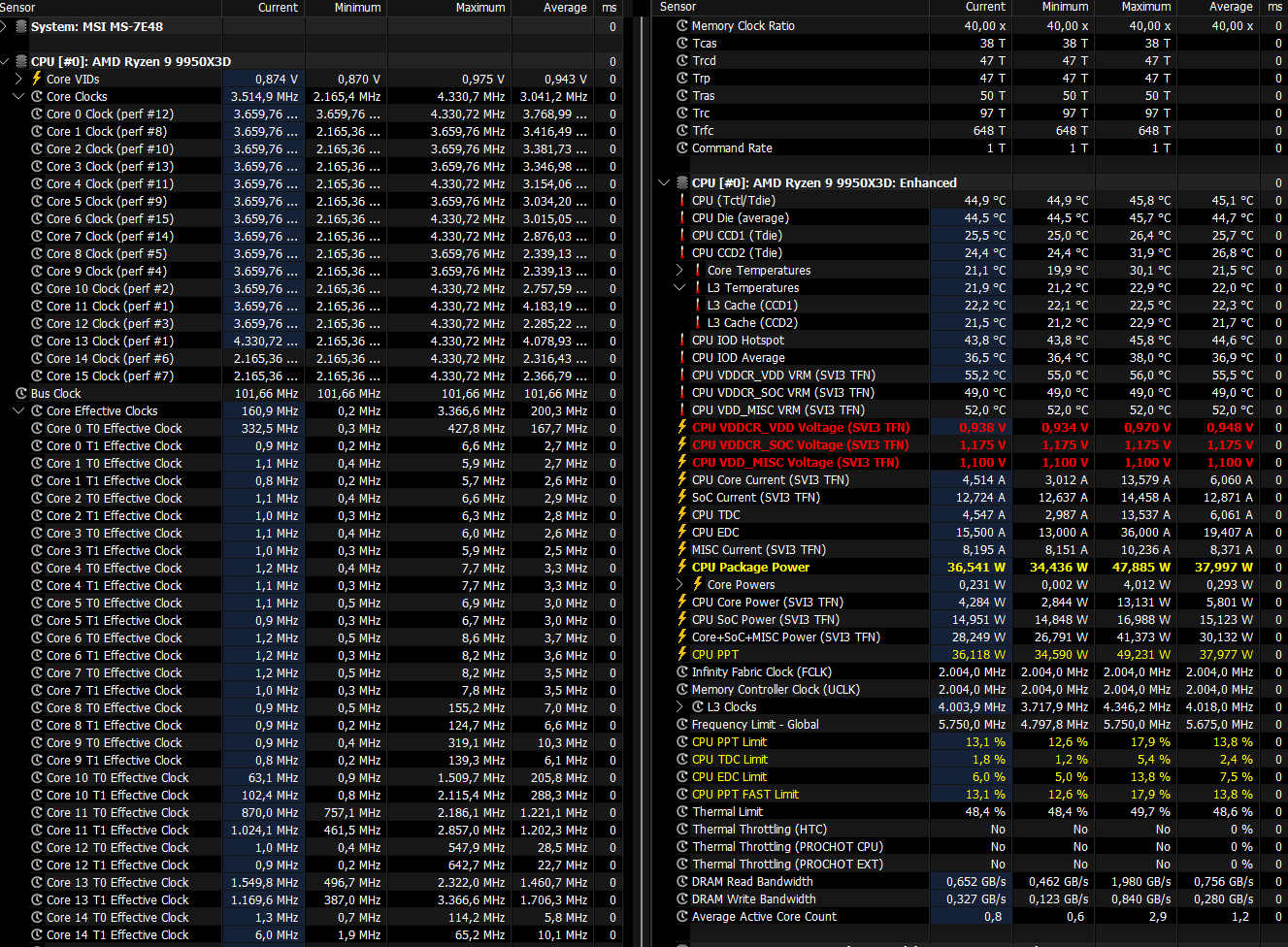
Task: Expand the L3 Clocks node
Action: click(x=681, y=706)
